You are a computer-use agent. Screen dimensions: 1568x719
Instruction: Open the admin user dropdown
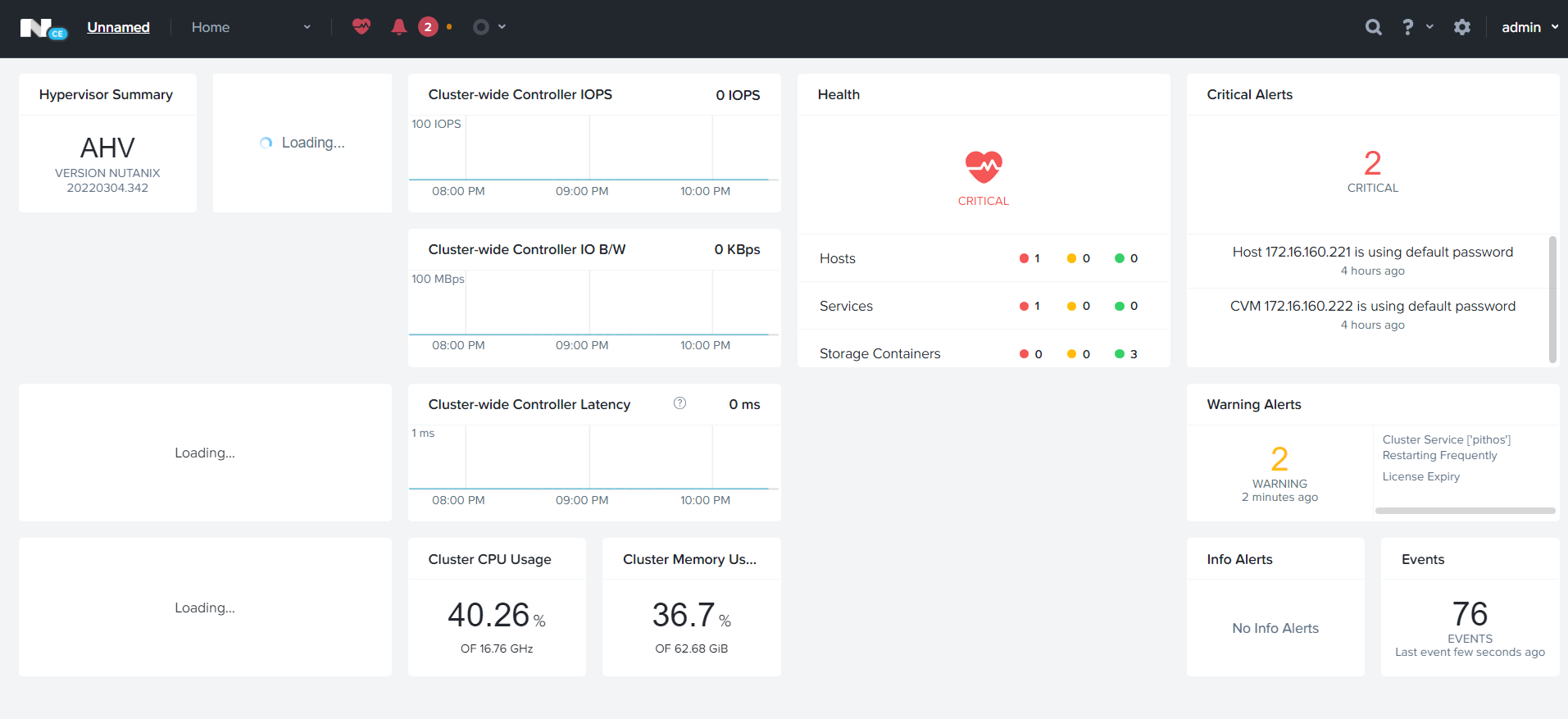tap(1529, 27)
